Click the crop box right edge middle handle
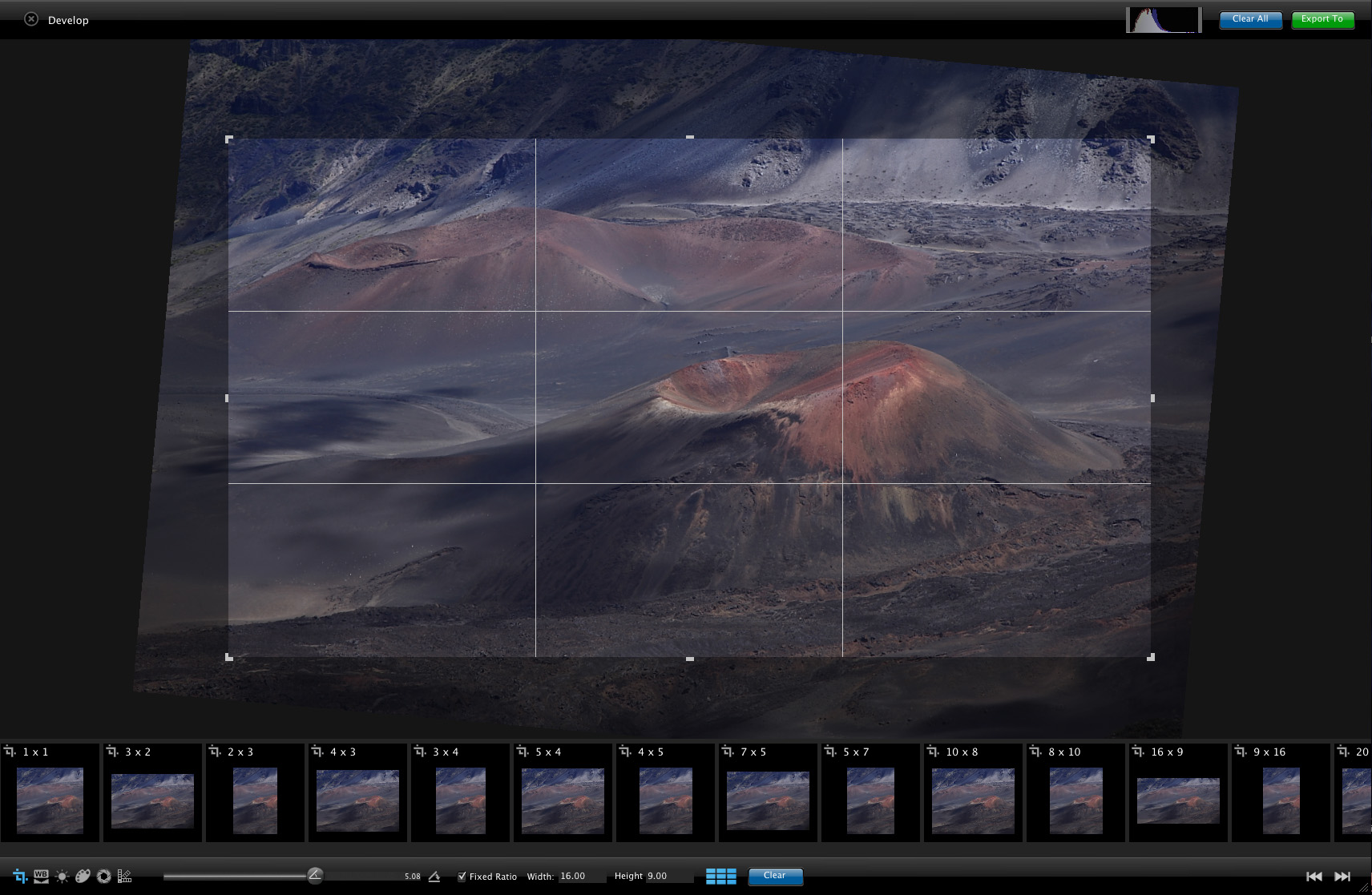This screenshot has width=1372, height=895. [x=1152, y=398]
